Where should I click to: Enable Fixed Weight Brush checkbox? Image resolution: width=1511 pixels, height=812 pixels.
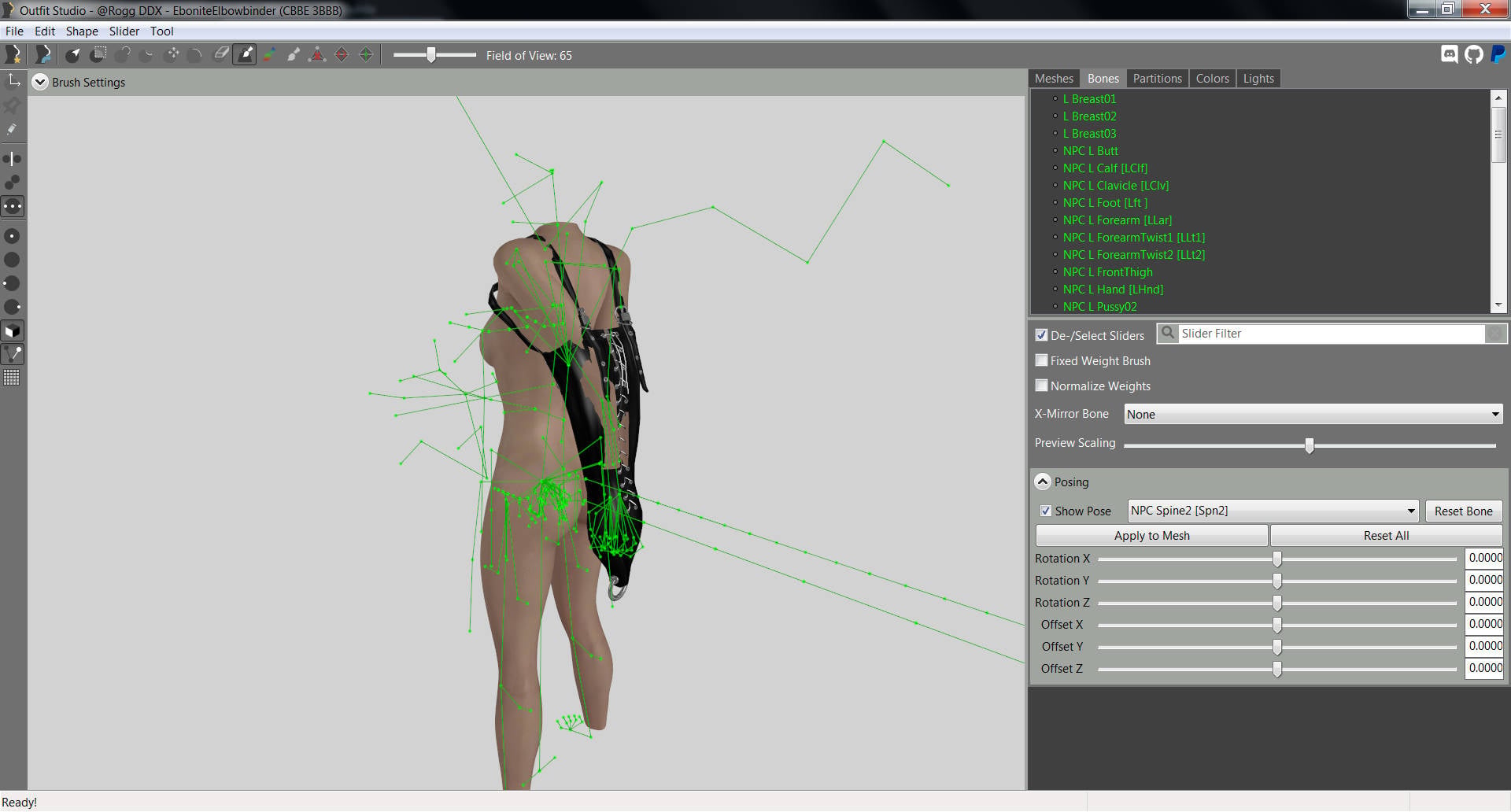pos(1041,360)
